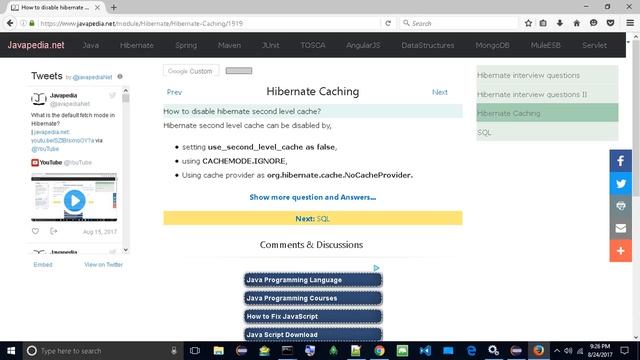Bookmark this page with the star icon

click(x=528, y=23)
